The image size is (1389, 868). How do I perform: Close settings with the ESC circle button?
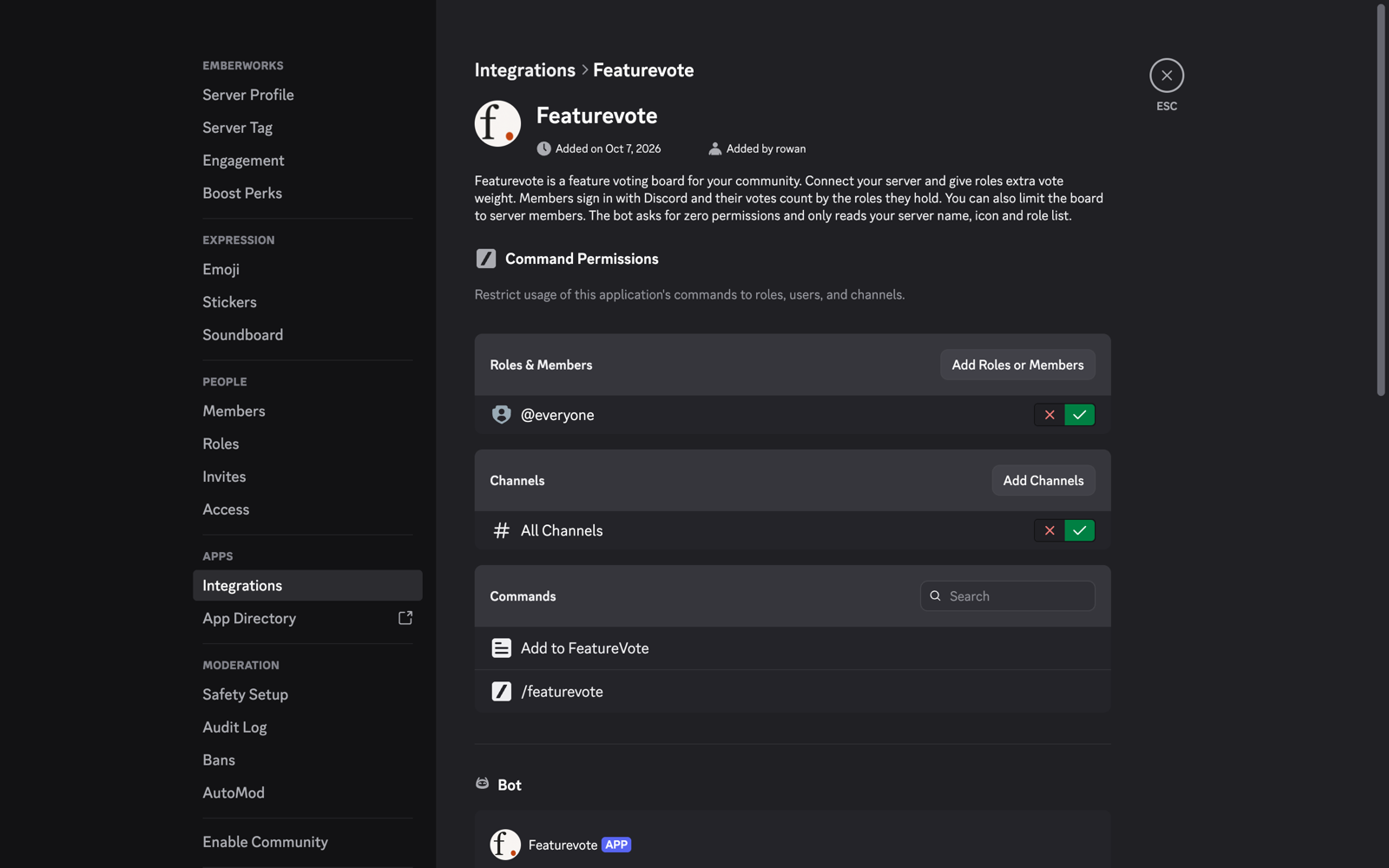pyautogui.click(x=1166, y=76)
